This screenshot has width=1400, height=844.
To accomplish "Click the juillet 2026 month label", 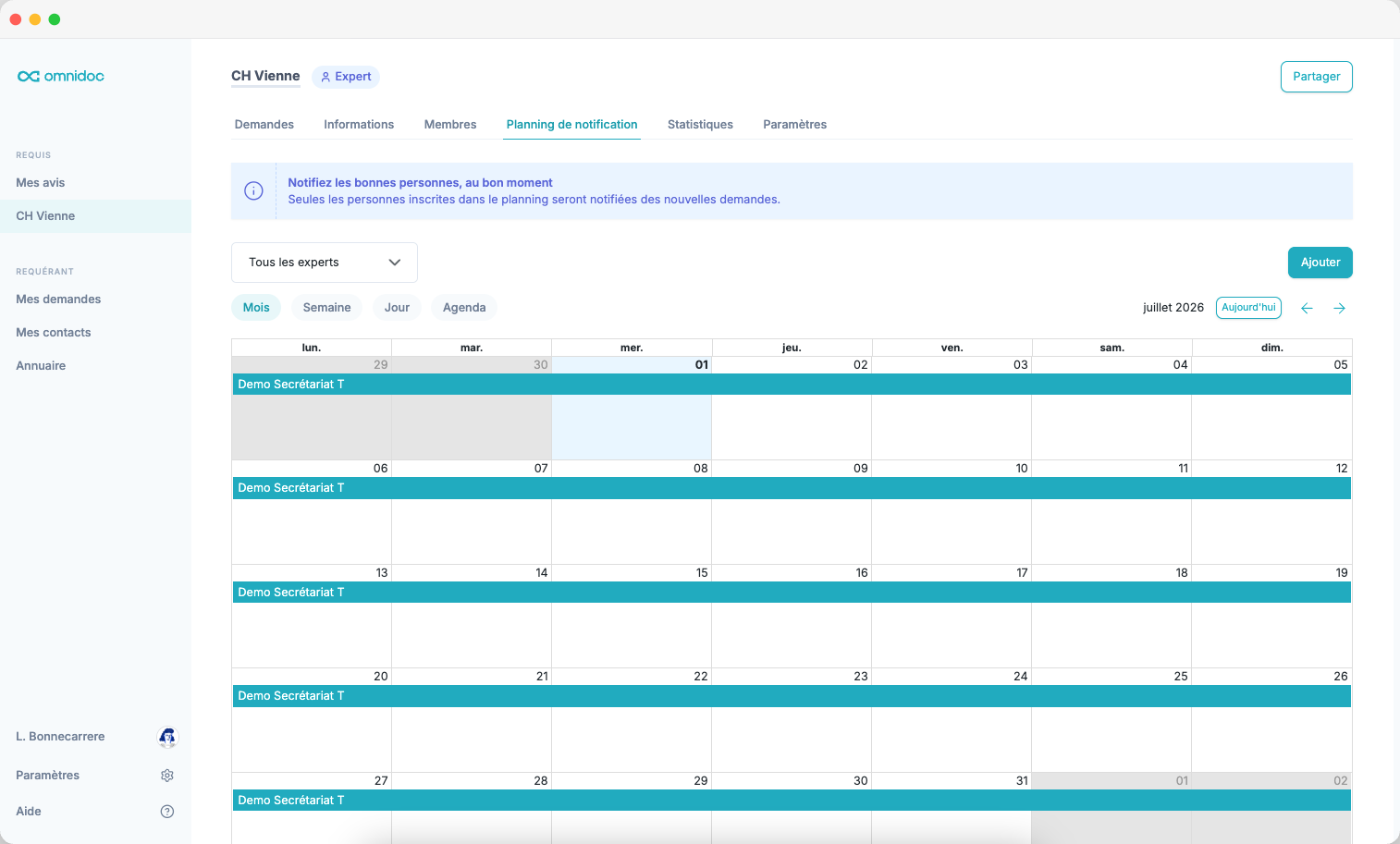I will point(1173,308).
